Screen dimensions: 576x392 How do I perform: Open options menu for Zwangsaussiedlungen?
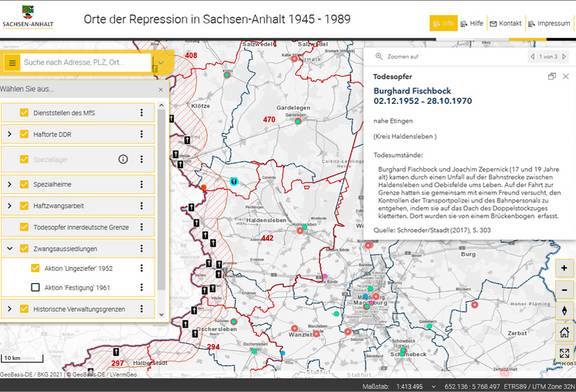click(142, 249)
